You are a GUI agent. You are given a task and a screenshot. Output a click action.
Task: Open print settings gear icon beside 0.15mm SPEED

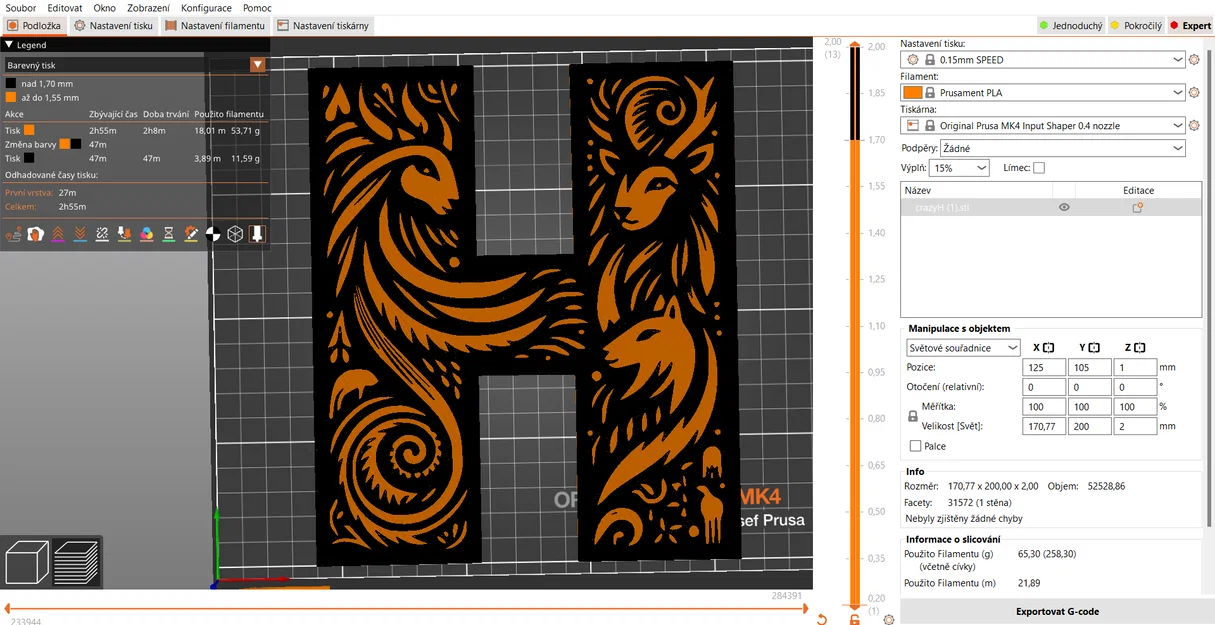tap(1194, 60)
